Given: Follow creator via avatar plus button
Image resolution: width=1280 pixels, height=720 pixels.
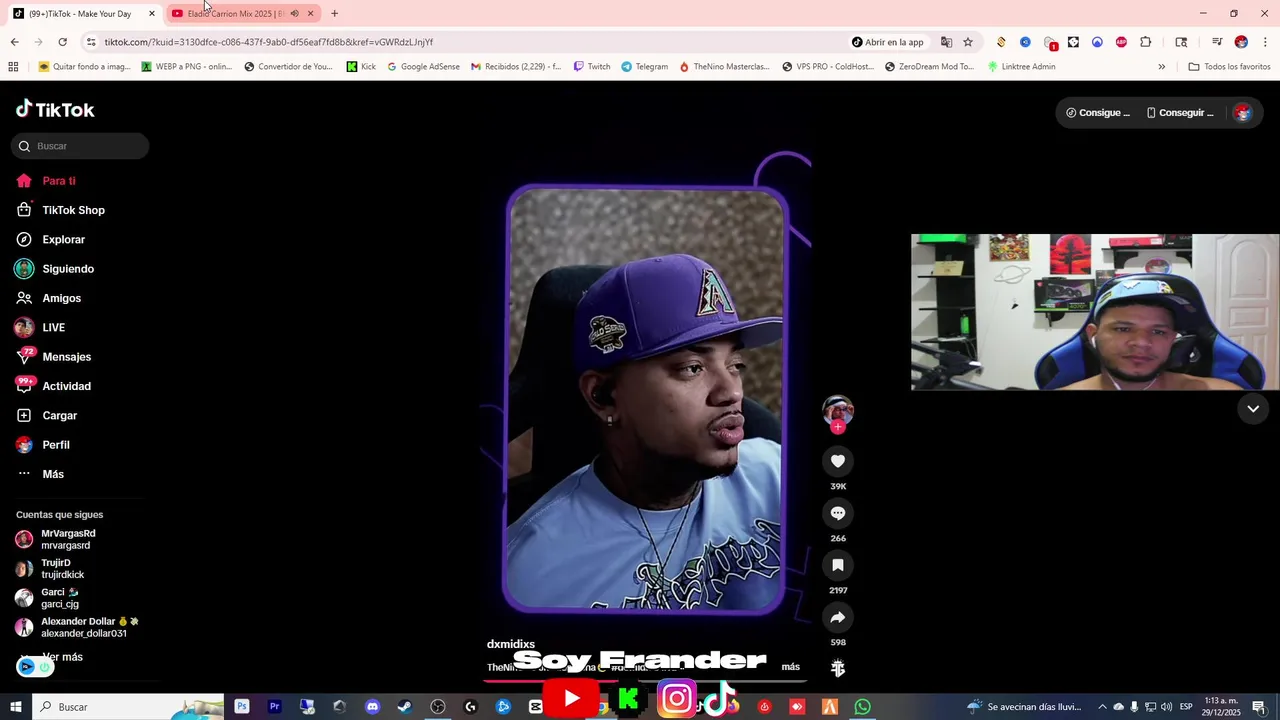Looking at the screenshot, I should tap(838, 427).
